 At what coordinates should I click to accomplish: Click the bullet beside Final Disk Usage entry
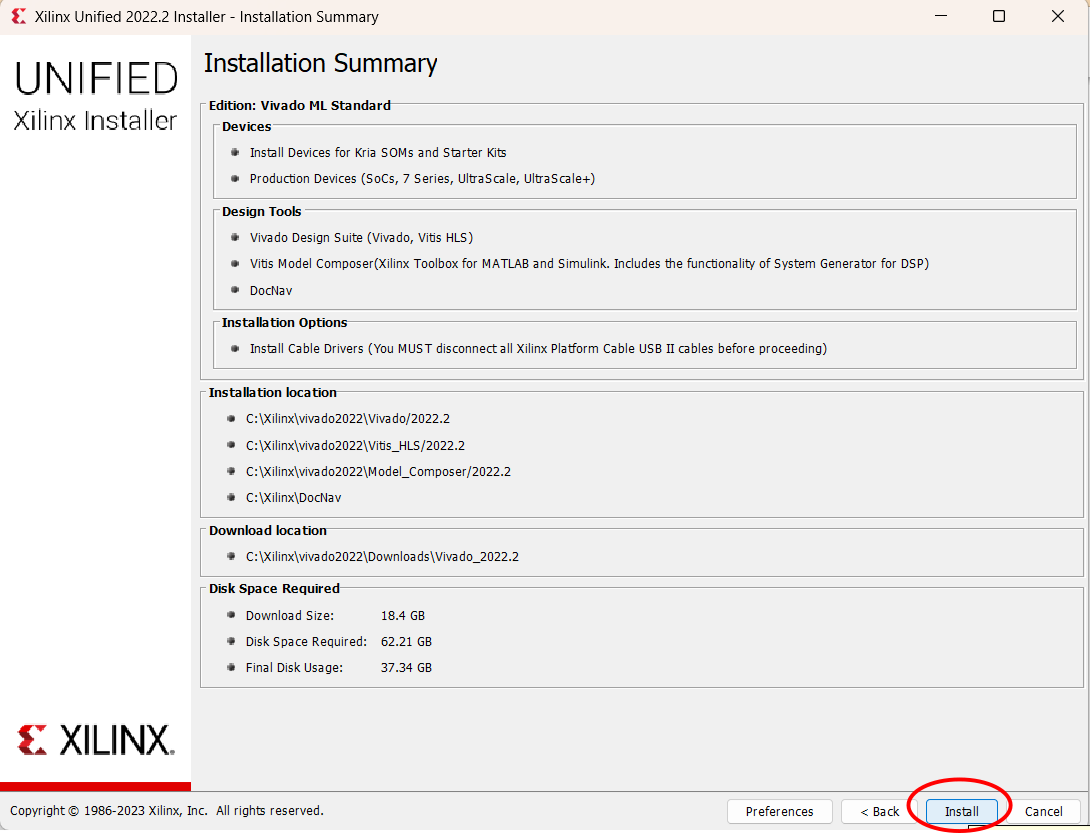click(x=232, y=667)
